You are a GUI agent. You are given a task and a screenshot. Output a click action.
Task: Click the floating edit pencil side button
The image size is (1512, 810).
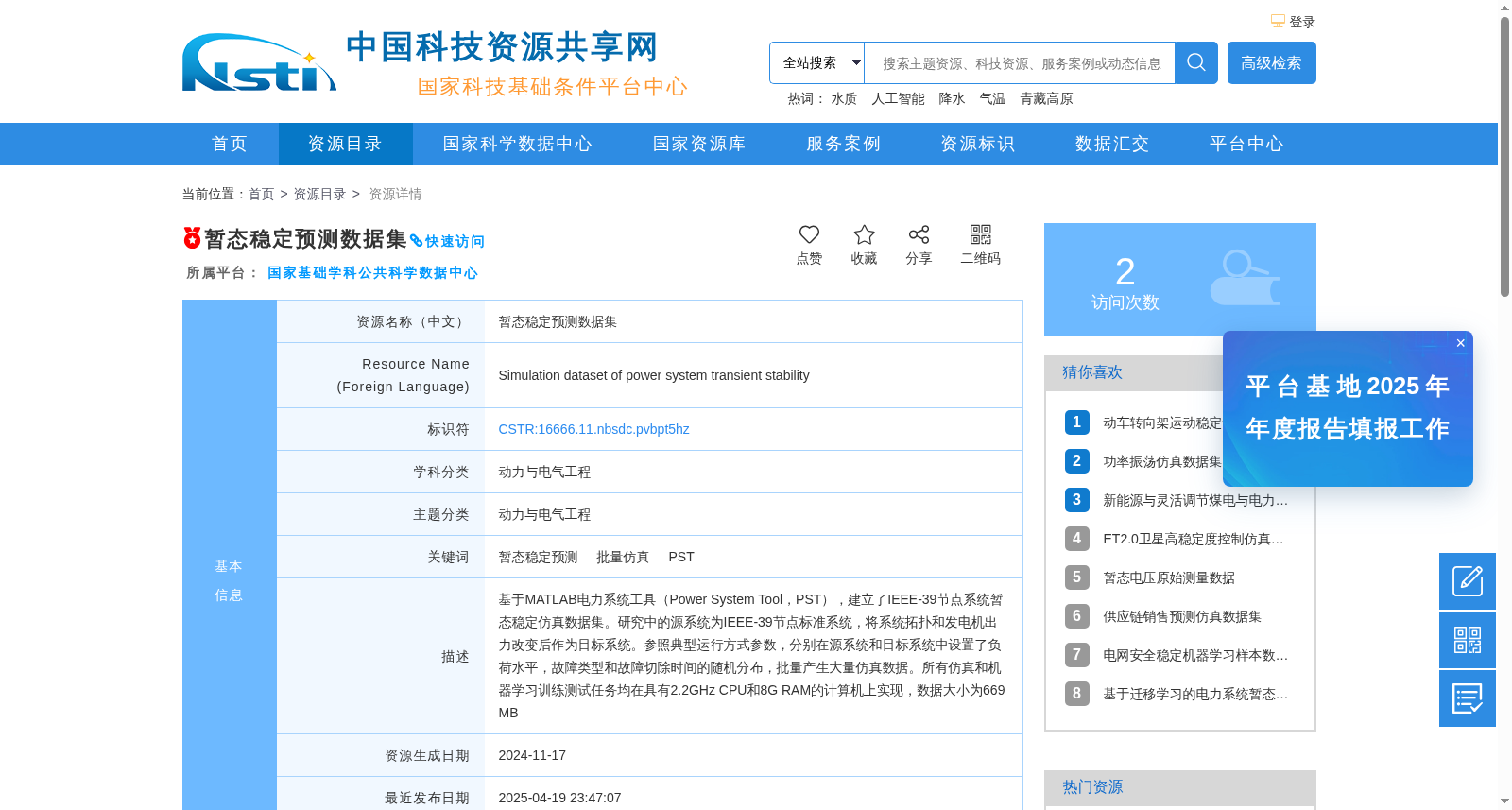(x=1468, y=581)
